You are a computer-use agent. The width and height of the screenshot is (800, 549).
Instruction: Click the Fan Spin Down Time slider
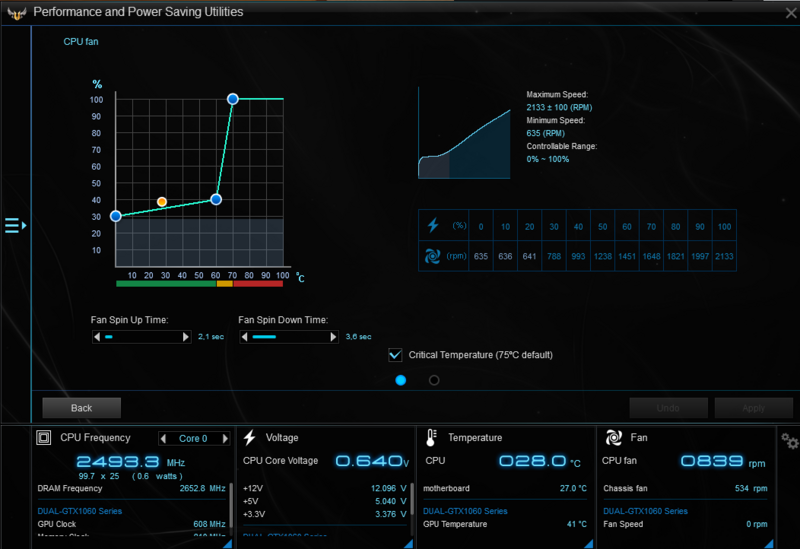pos(288,338)
